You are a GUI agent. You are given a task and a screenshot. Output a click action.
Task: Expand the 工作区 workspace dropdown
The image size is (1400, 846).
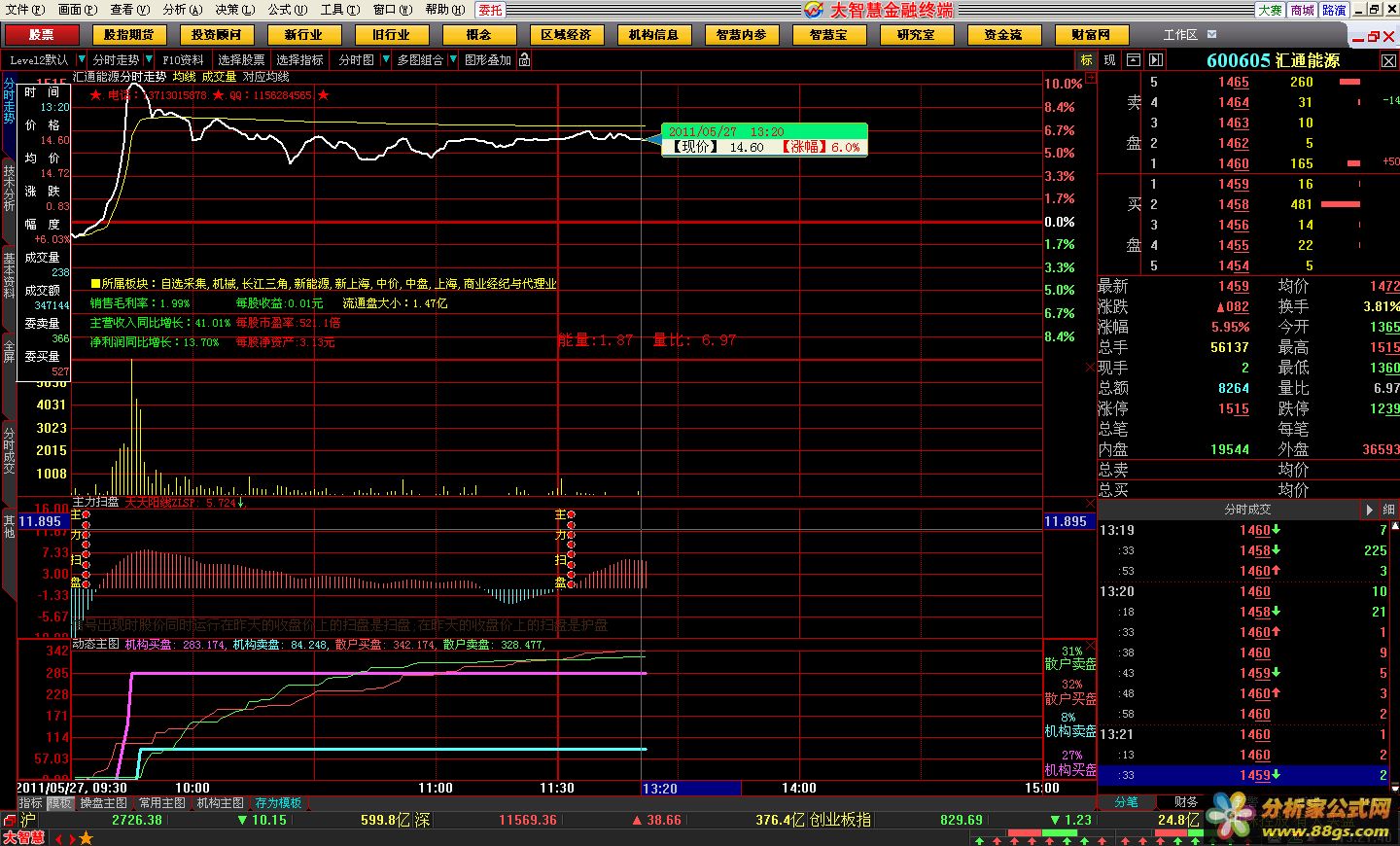pyautogui.click(x=1211, y=34)
